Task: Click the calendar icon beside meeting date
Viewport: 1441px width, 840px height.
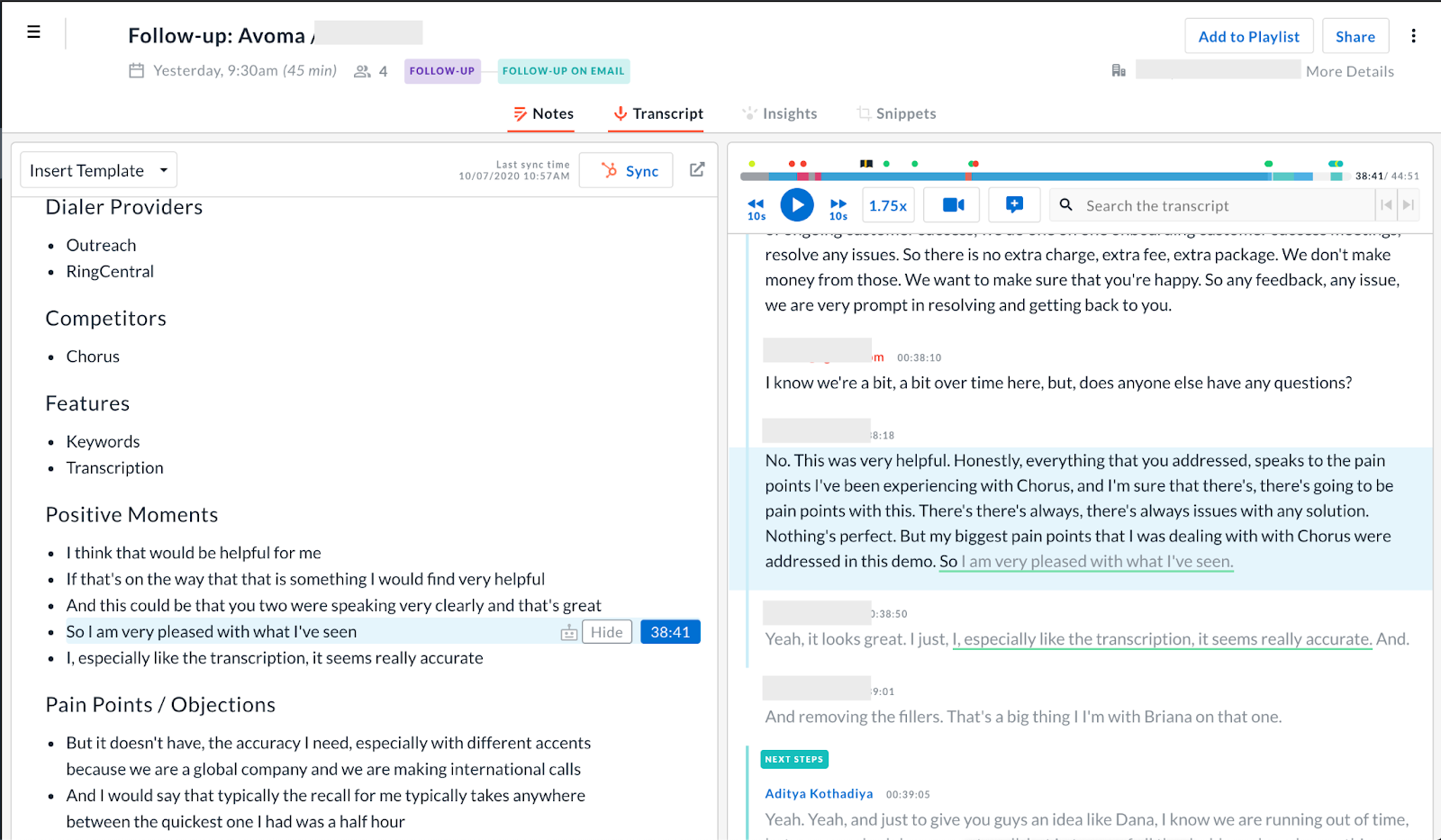Action: click(x=137, y=70)
